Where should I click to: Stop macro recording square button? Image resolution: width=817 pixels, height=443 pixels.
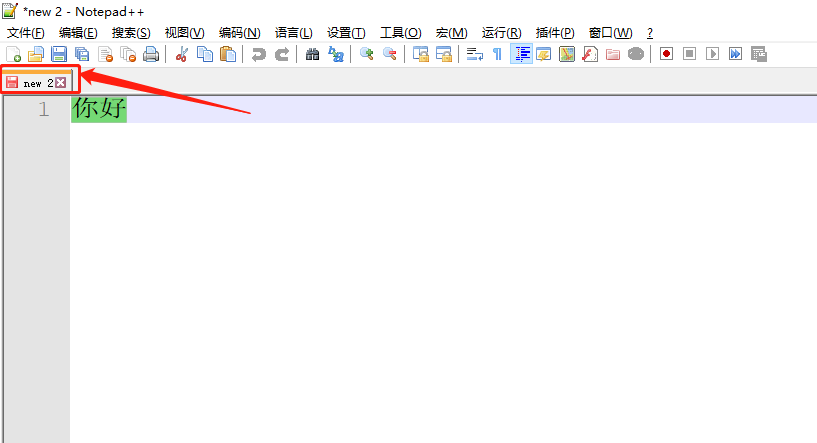pos(689,54)
